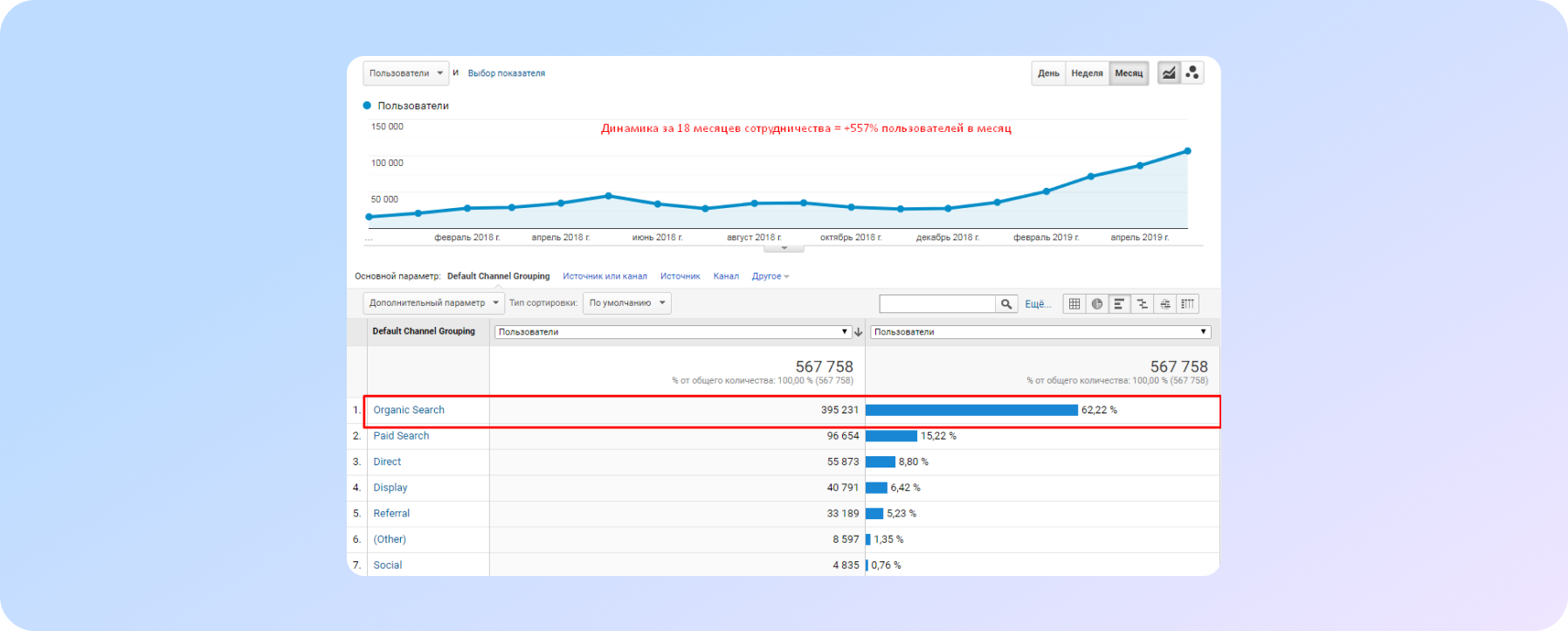Click the blue Пользователи legend dot
This screenshot has width=1568, height=631.
367,106
